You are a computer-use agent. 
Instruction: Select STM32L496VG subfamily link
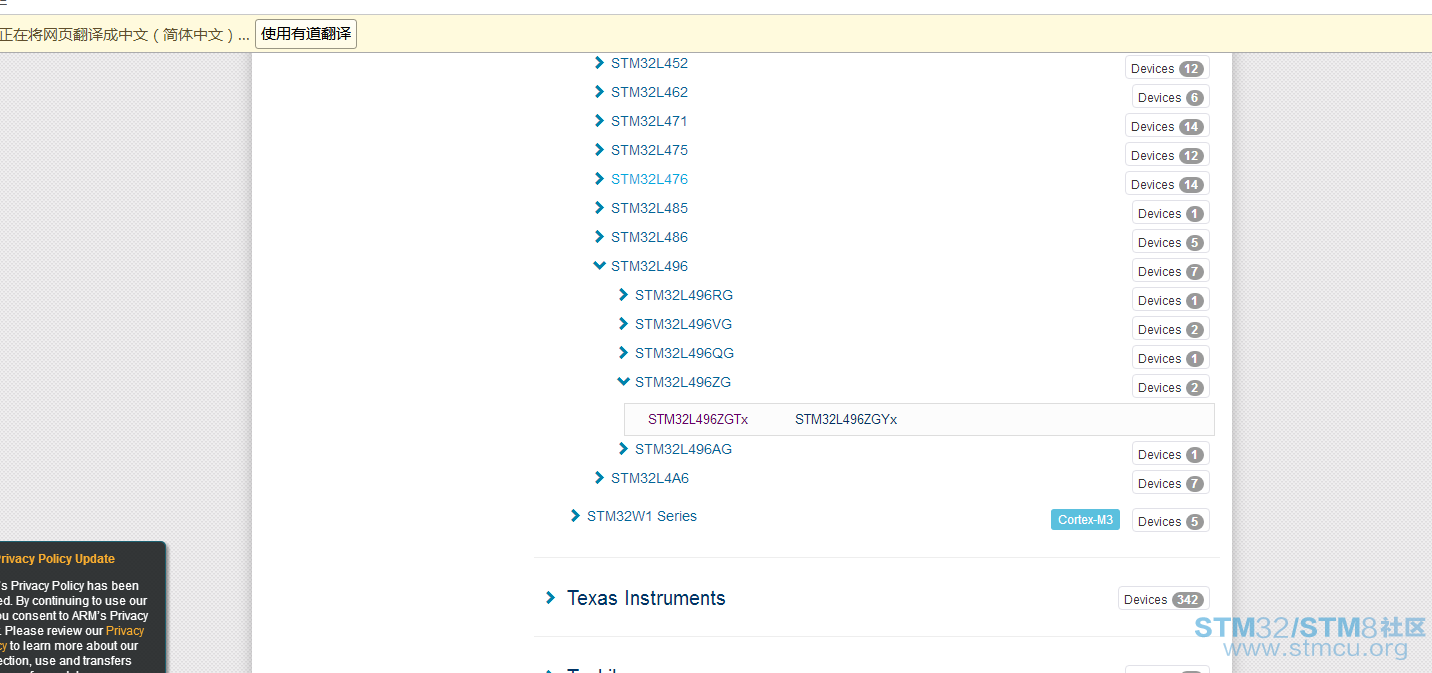tap(684, 324)
